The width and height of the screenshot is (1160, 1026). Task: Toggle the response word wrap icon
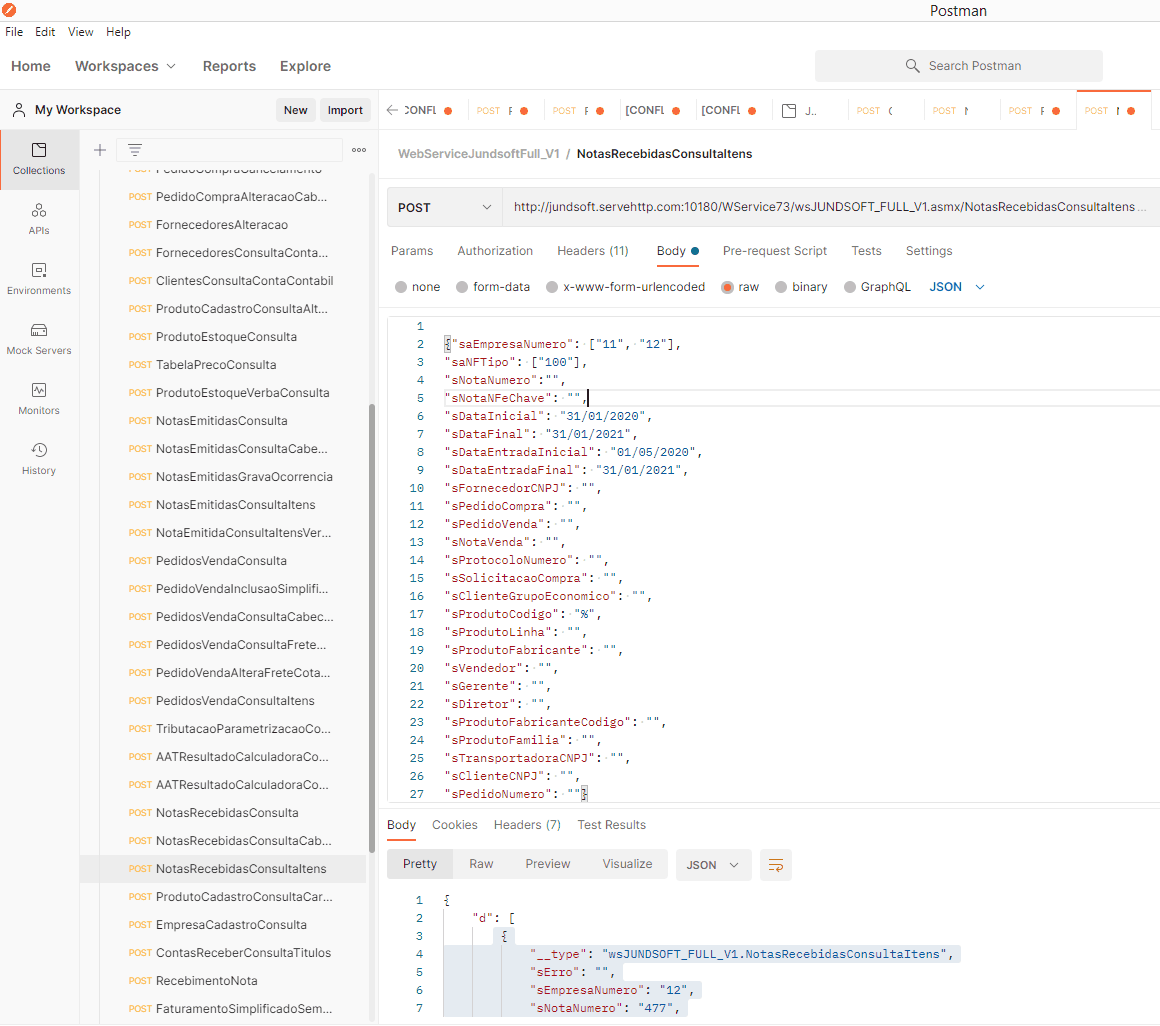(776, 865)
